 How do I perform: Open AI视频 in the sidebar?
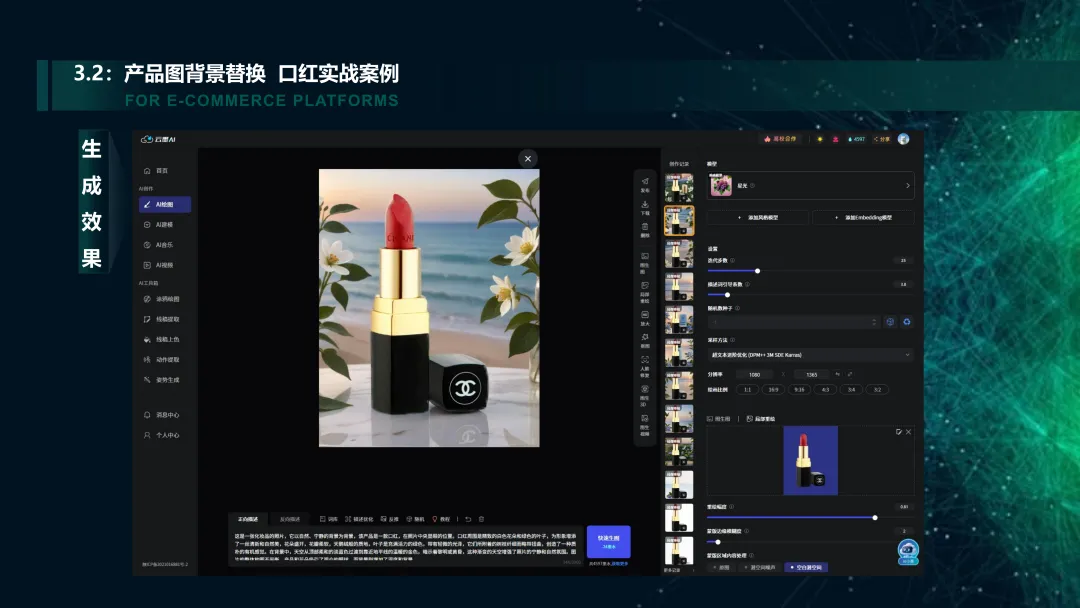158,265
